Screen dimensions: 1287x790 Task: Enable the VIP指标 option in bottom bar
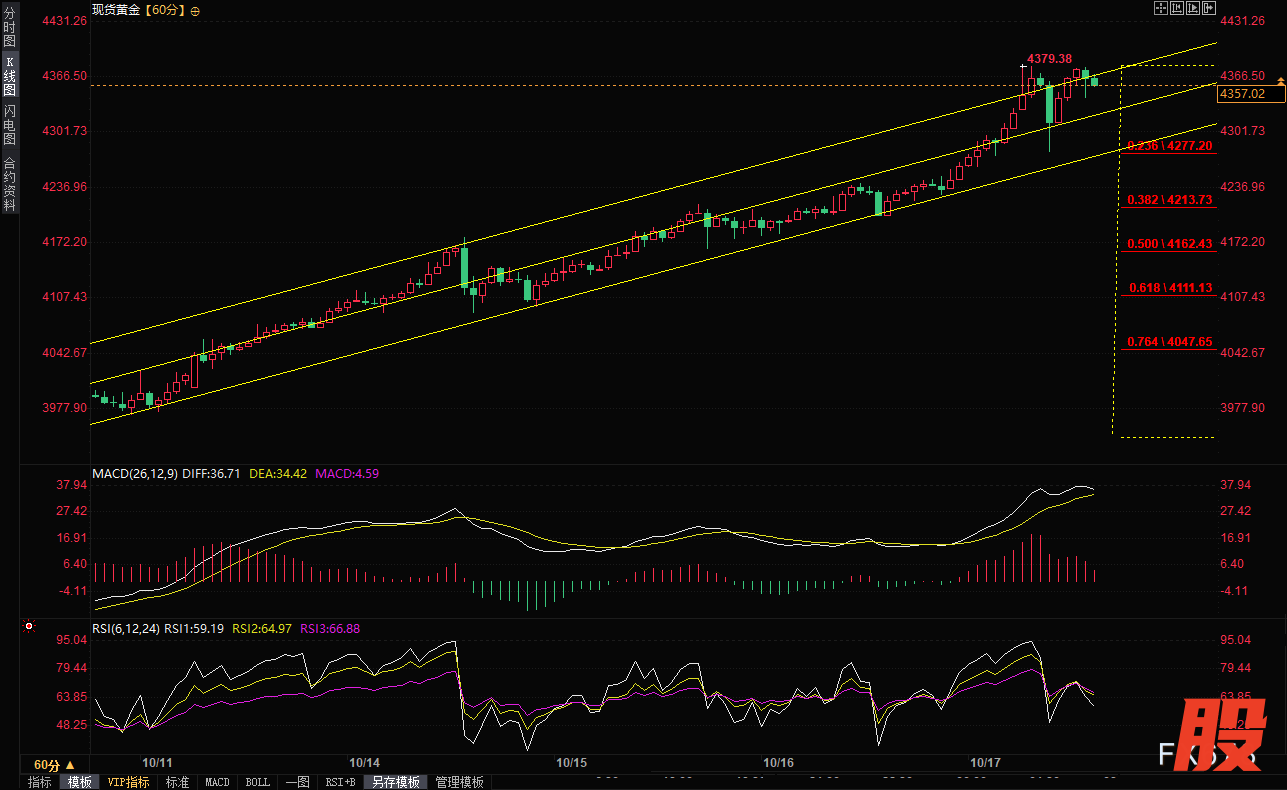point(129,782)
